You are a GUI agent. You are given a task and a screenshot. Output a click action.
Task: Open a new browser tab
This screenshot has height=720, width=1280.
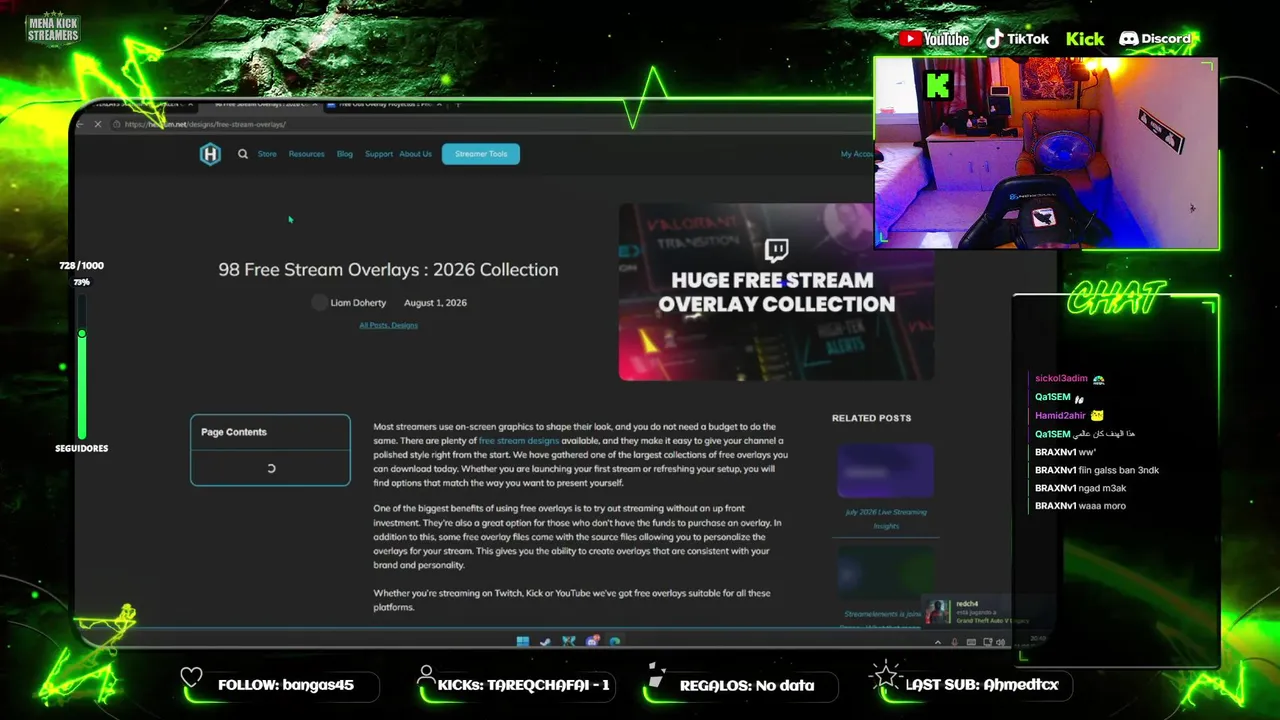point(458,104)
